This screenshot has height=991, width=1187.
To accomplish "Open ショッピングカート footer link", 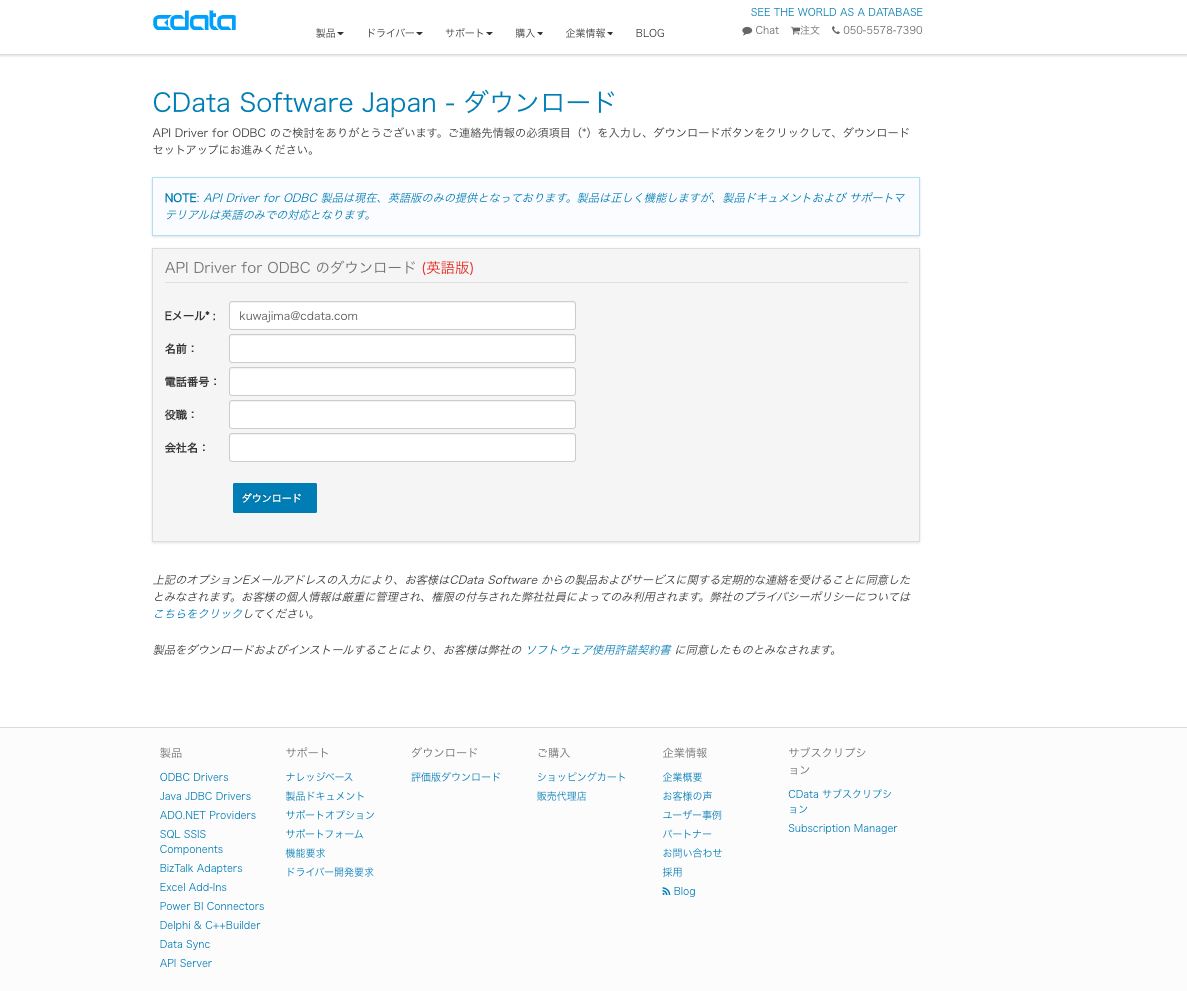I will click(581, 778).
